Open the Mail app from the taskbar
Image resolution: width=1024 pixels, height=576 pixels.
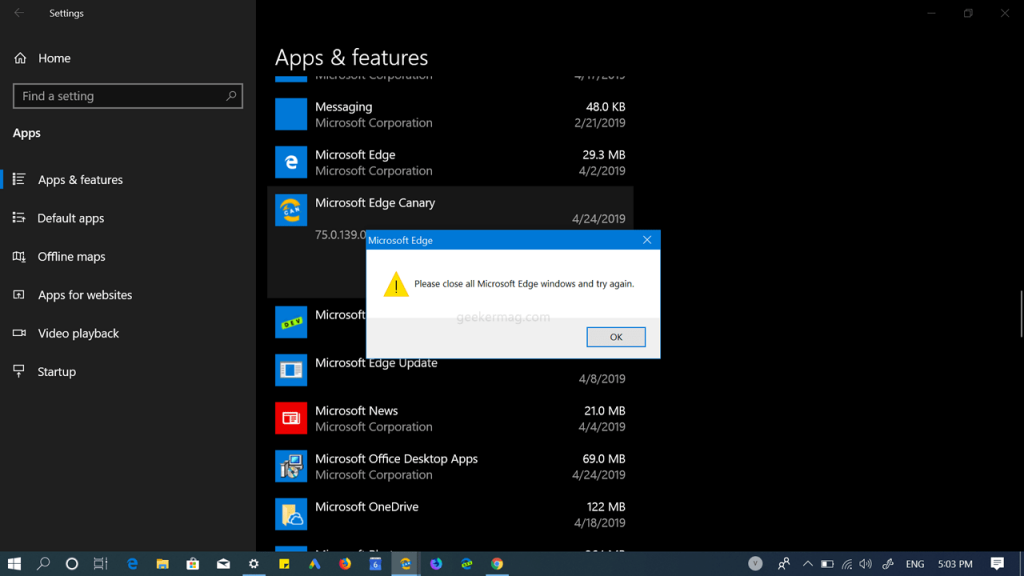[223, 564]
